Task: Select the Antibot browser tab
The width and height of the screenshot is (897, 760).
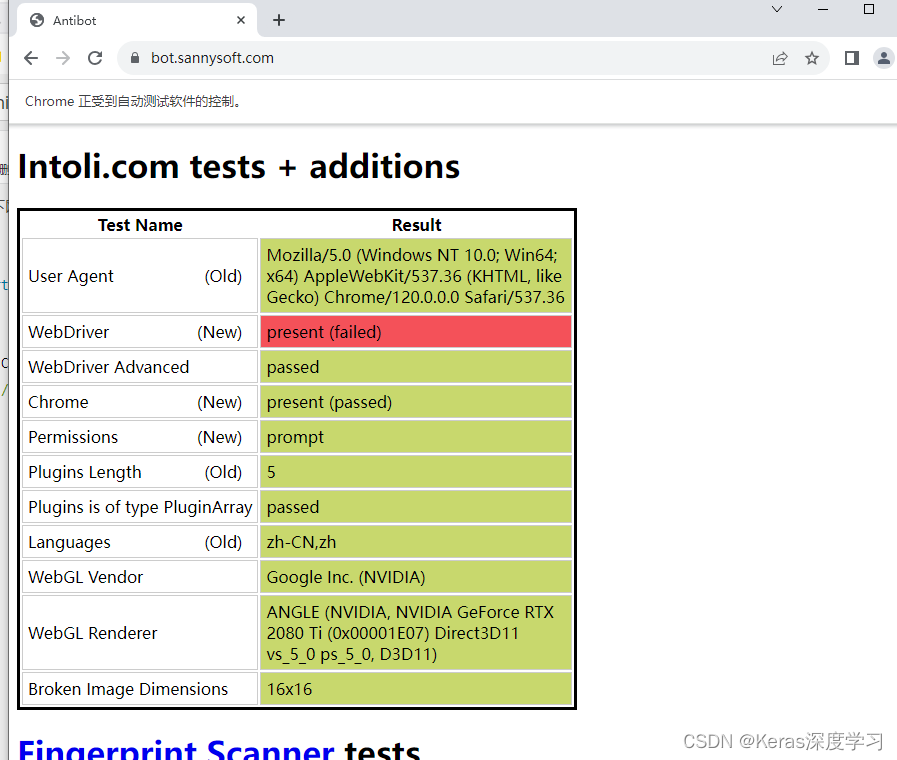Action: 137,21
